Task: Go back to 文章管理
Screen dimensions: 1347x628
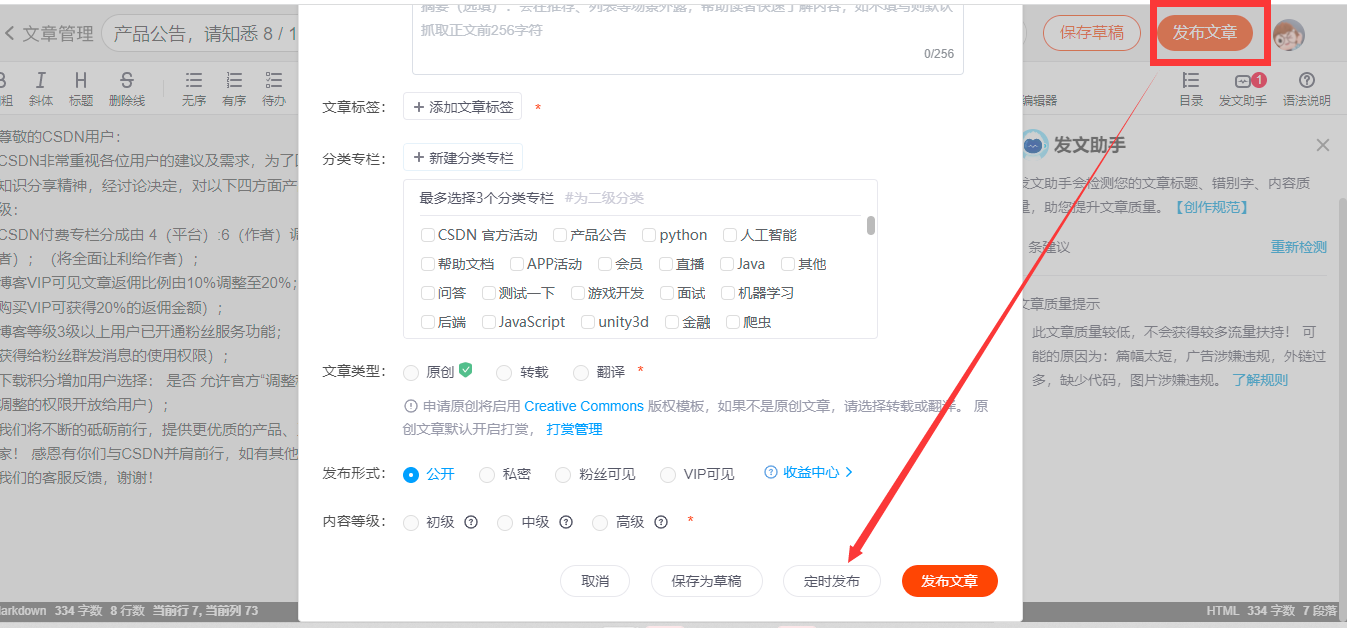Action: coord(49,33)
